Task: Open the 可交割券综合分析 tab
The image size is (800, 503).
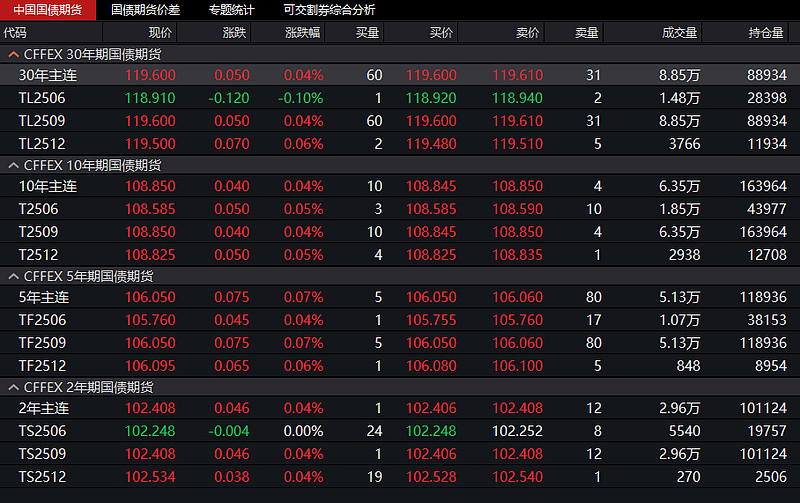Action: click(x=329, y=10)
